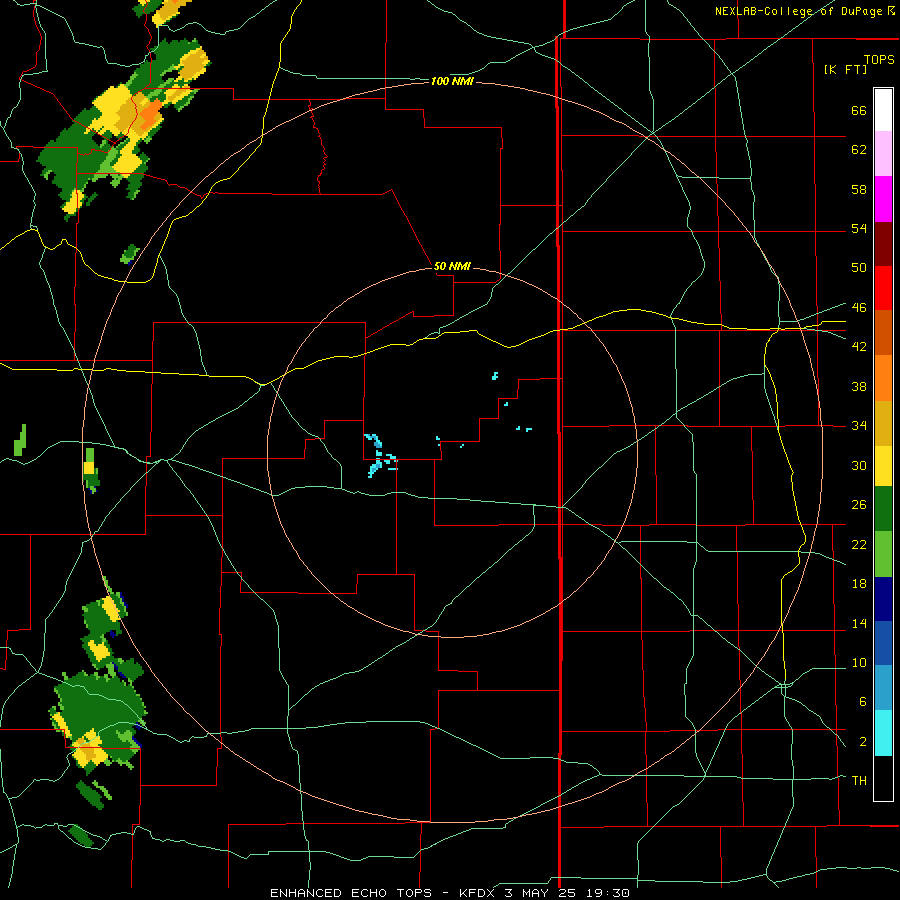The height and width of the screenshot is (900, 900).
Task: Click the legend value '42'
Action: (859, 346)
